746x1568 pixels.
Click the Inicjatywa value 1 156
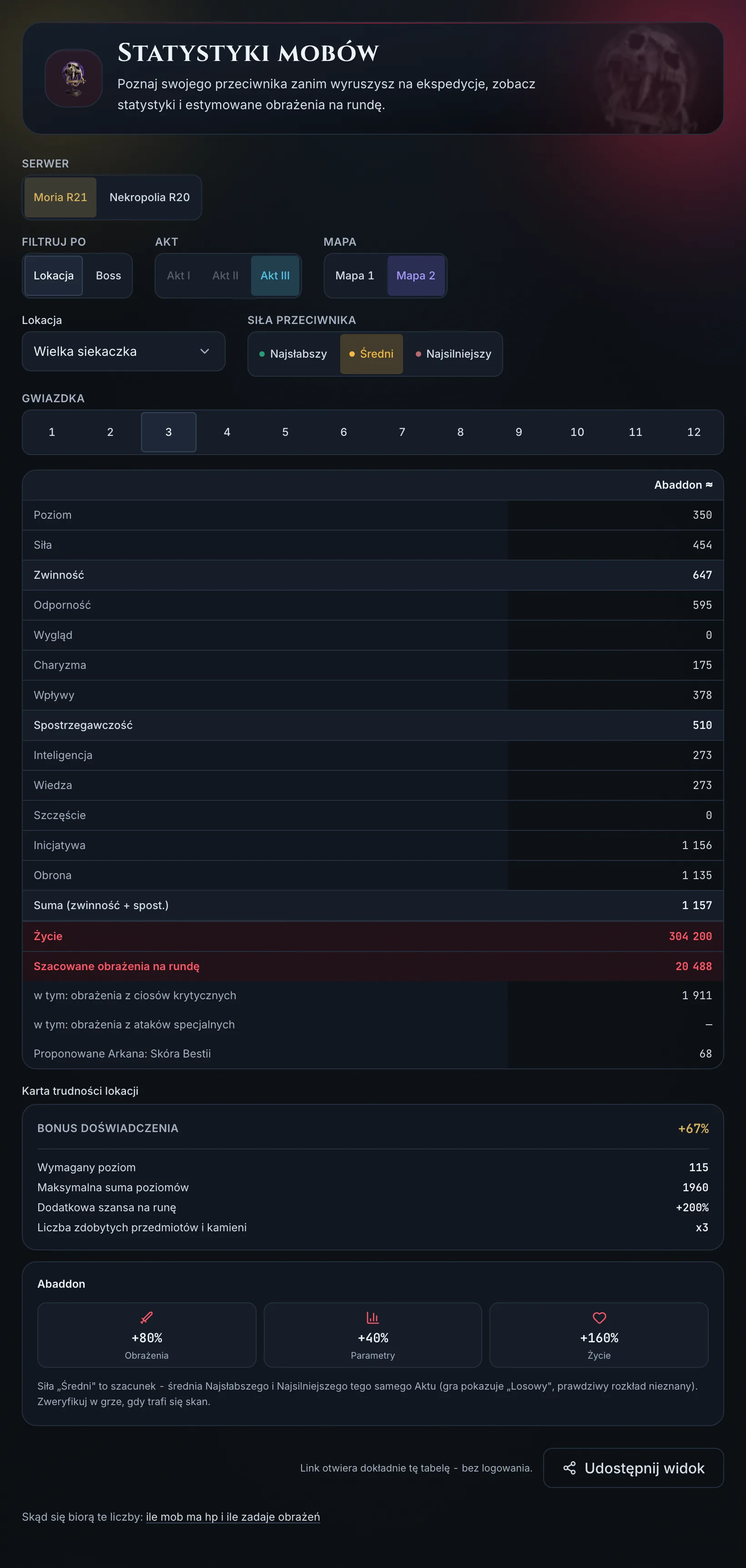[x=697, y=845]
